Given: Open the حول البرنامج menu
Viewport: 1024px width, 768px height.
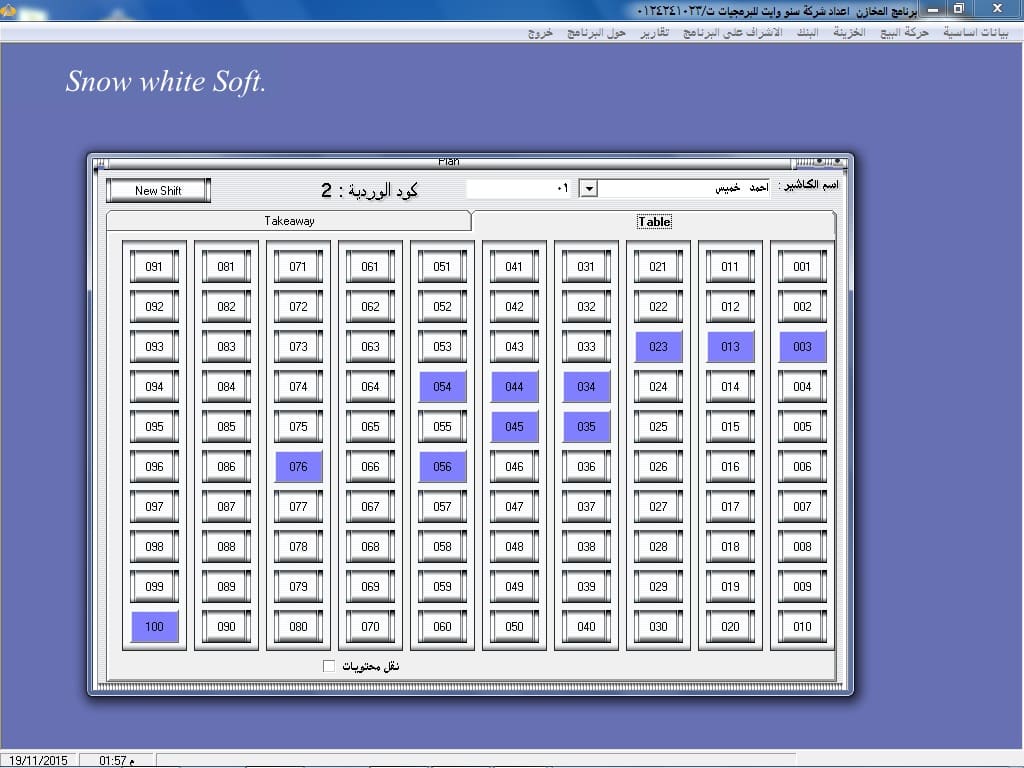Looking at the screenshot, I should (596, 32).
